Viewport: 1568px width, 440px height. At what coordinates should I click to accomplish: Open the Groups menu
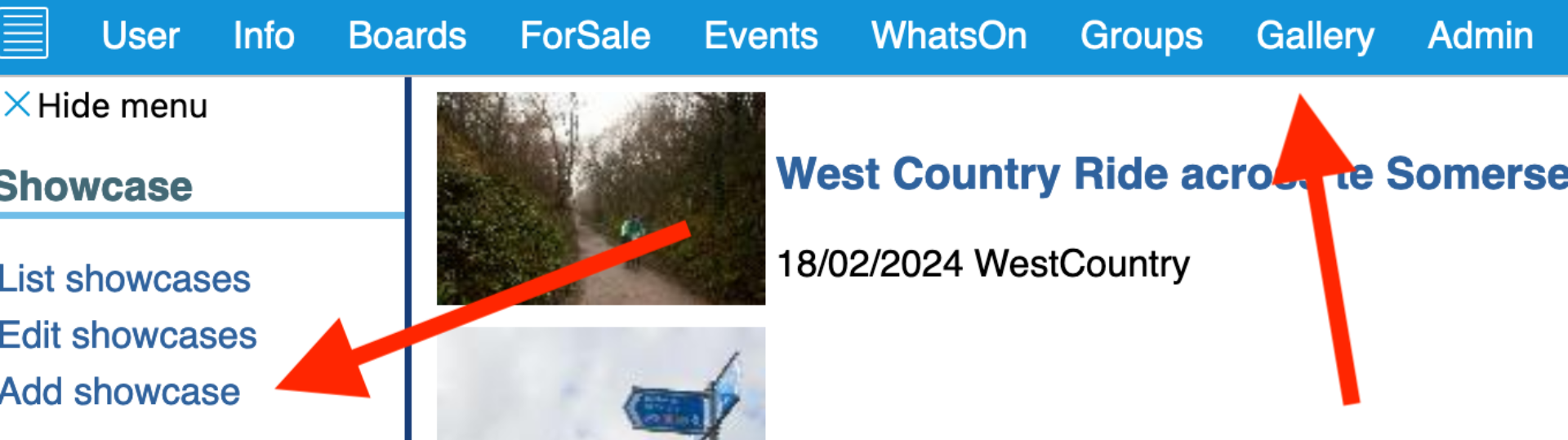click(1142, 36)
